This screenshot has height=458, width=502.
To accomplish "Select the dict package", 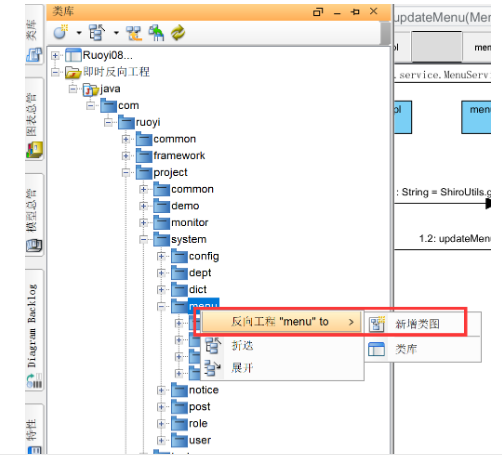I will click(189, 290).
